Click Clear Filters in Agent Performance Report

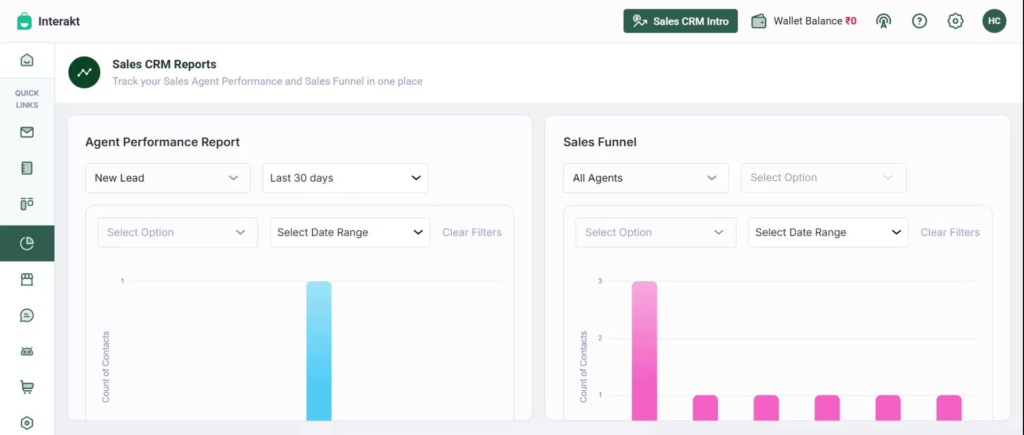(x=472, y=233)
